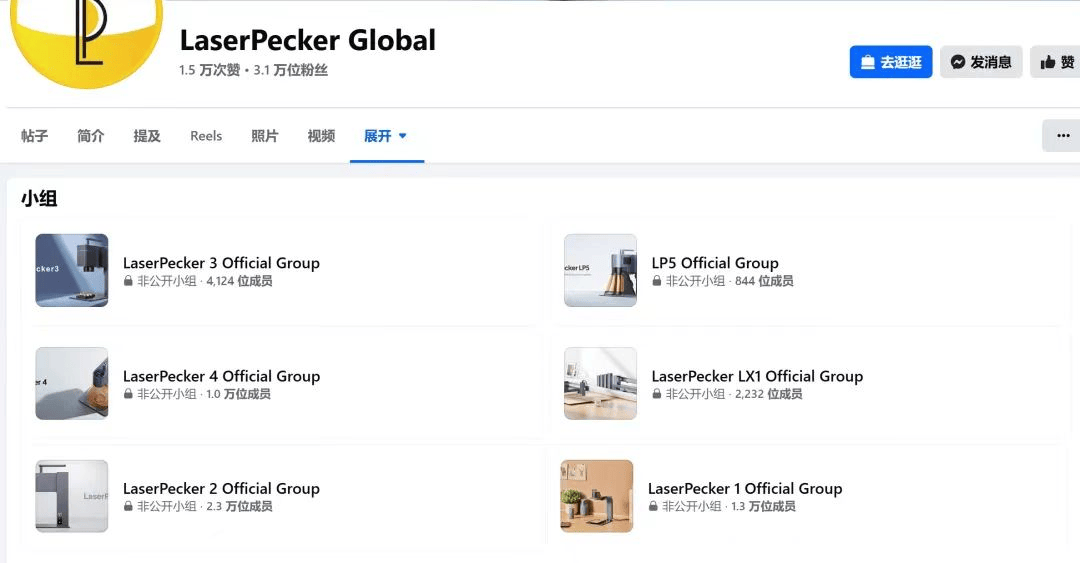
Task: Click the thumbs-up 赞 like button
Action: [x=1056, y=62]
